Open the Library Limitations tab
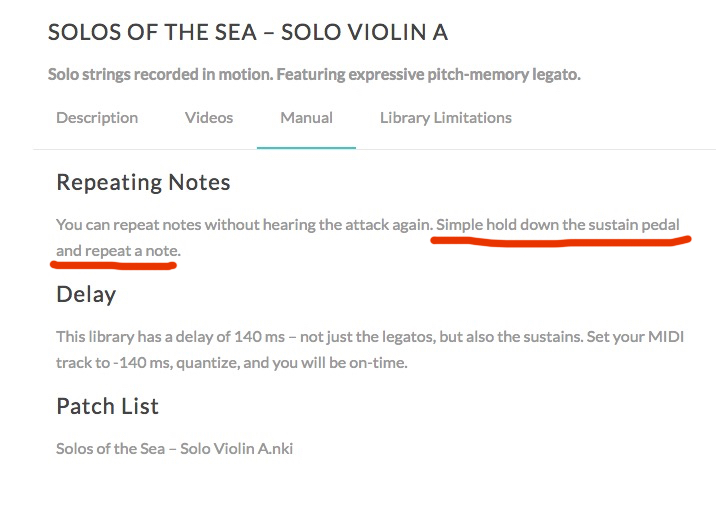Viewport: 716px width, 506px height. coord(445,118)
